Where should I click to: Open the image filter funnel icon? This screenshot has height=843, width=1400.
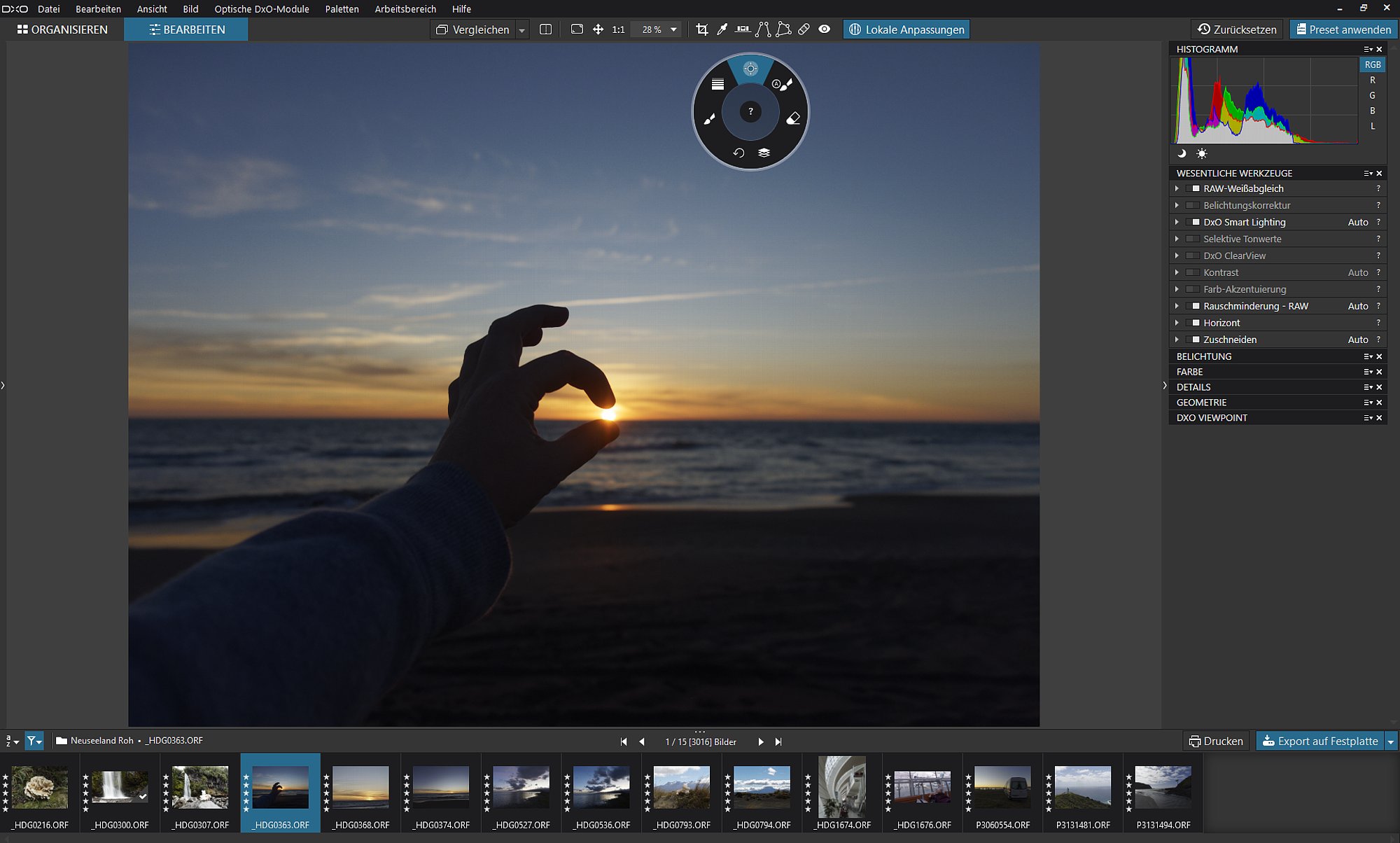point(34,741)
